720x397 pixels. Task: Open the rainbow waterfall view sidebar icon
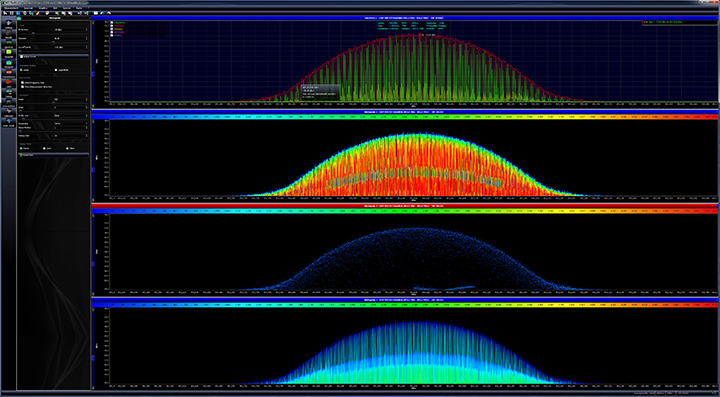point(8,73)
